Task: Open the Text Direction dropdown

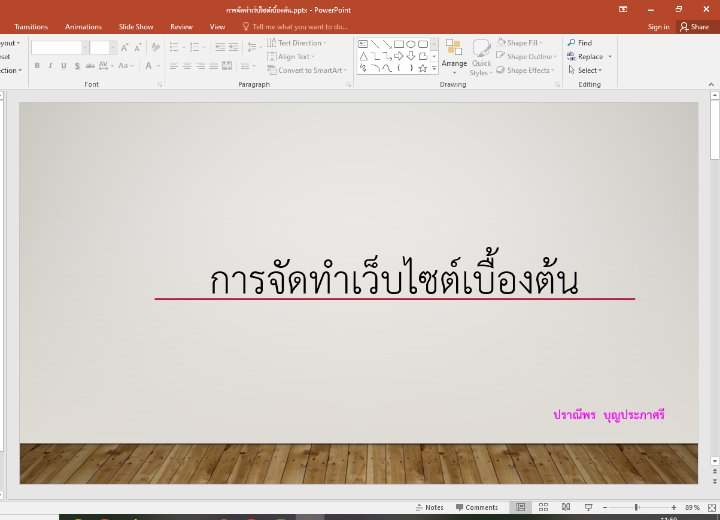Action: click(x=299, y=43)
